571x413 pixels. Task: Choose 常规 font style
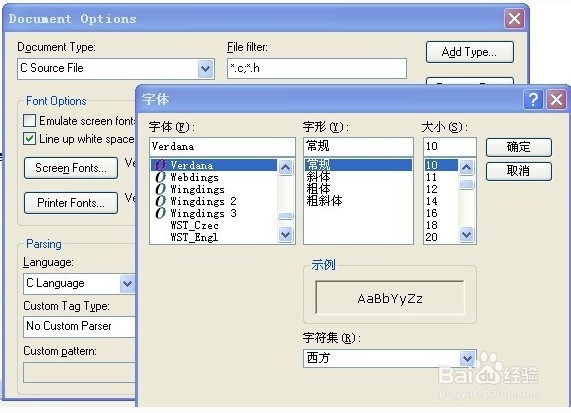pos(358,165)
